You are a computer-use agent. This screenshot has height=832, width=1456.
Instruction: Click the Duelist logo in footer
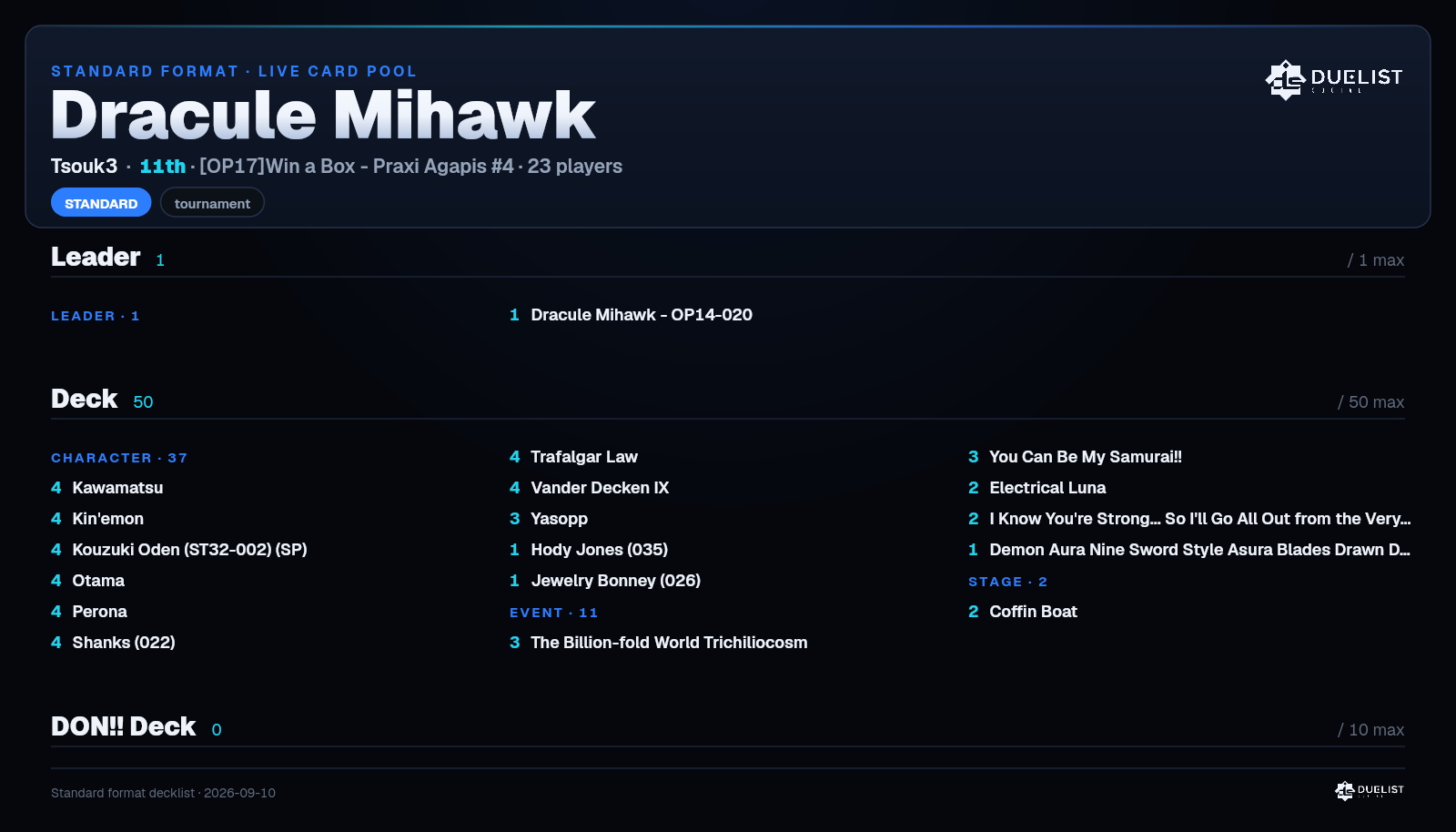point(1369,791)
